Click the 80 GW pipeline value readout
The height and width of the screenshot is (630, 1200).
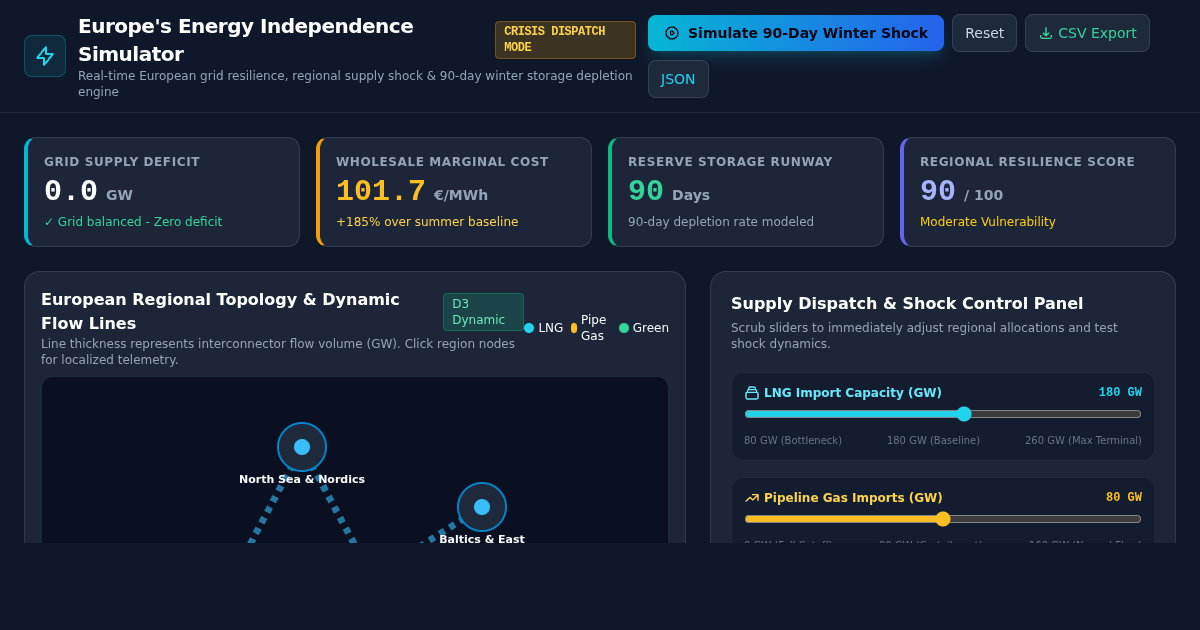(x=1124, y=498)
